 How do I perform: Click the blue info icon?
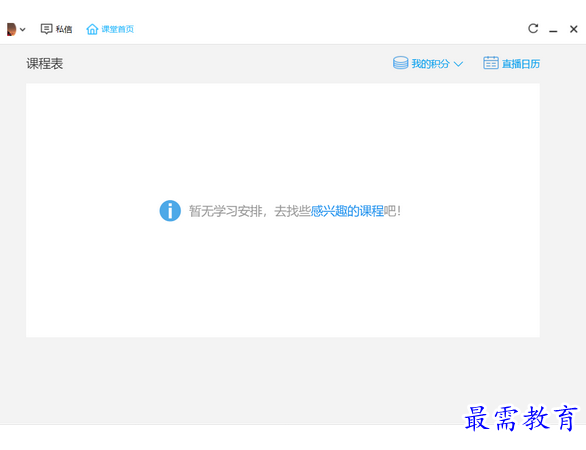click(x=170, y=211)
